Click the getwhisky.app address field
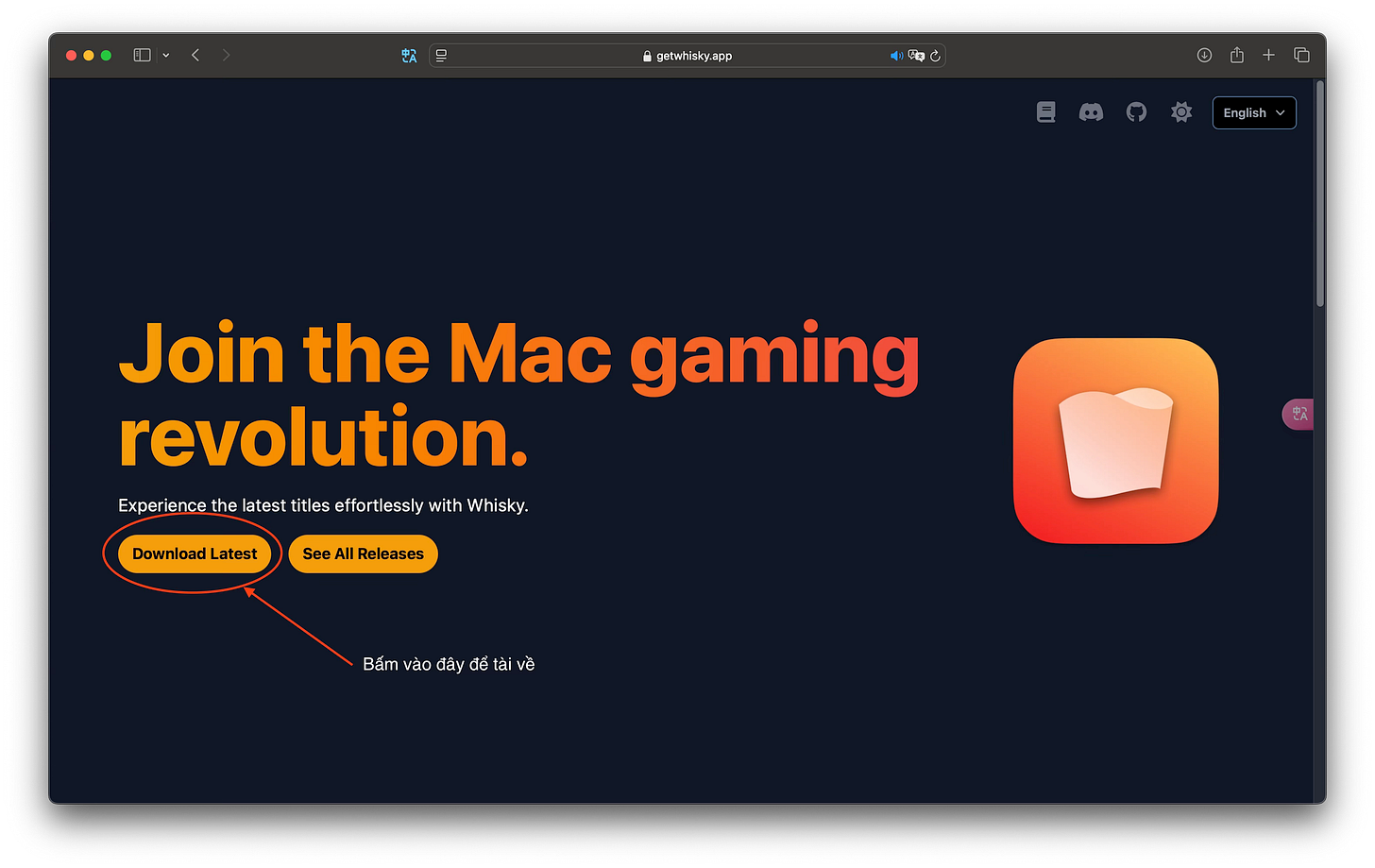Screen dimensions: 1375x868 pyautogui.click(x=687, y=56)
